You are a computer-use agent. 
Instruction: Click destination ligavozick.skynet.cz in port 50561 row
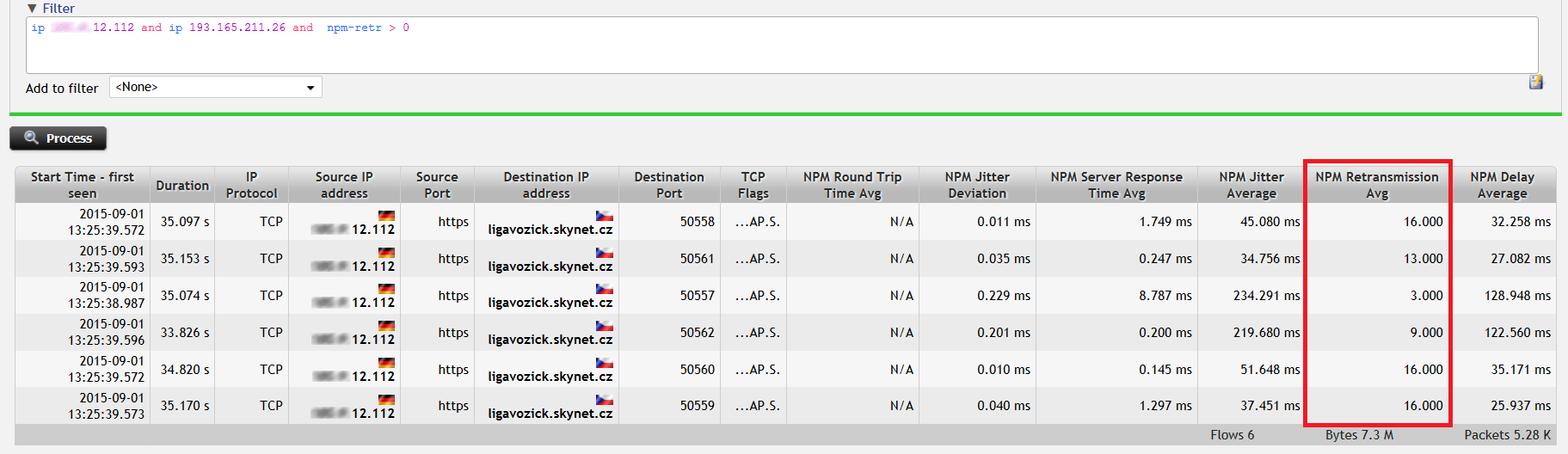550,267
